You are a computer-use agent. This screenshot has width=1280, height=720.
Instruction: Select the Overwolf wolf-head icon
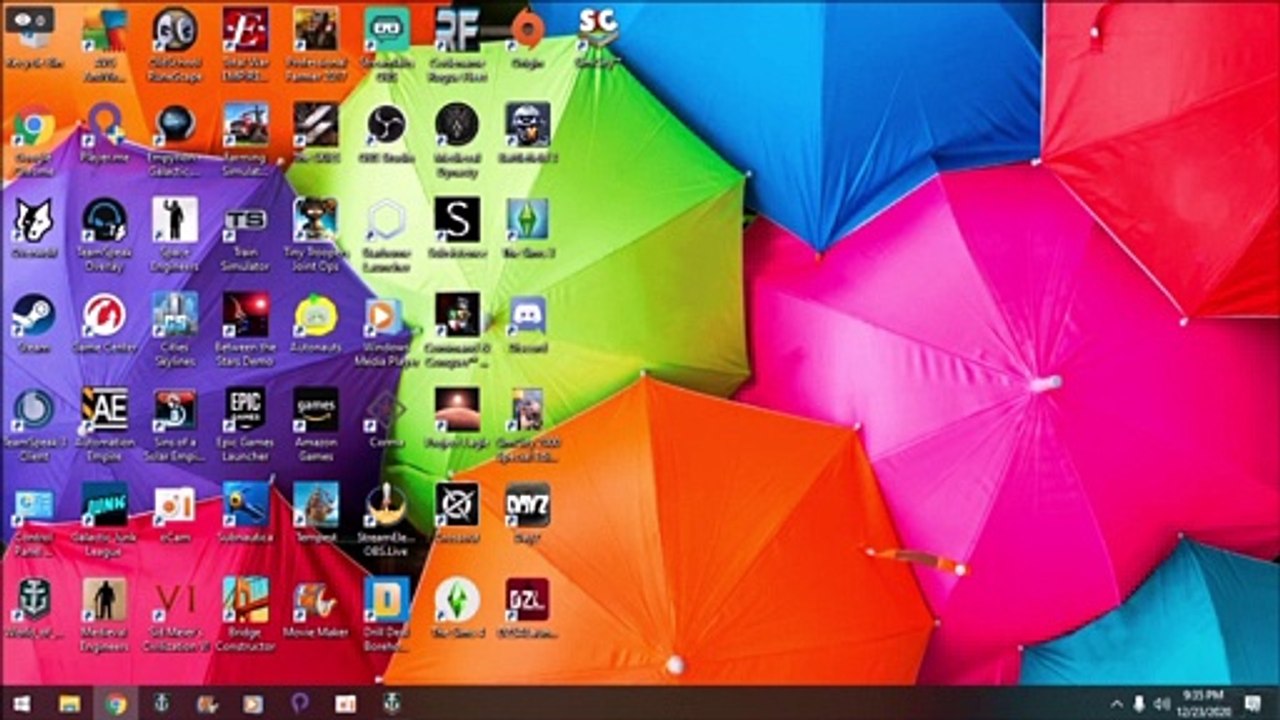[x=34, y=230]
